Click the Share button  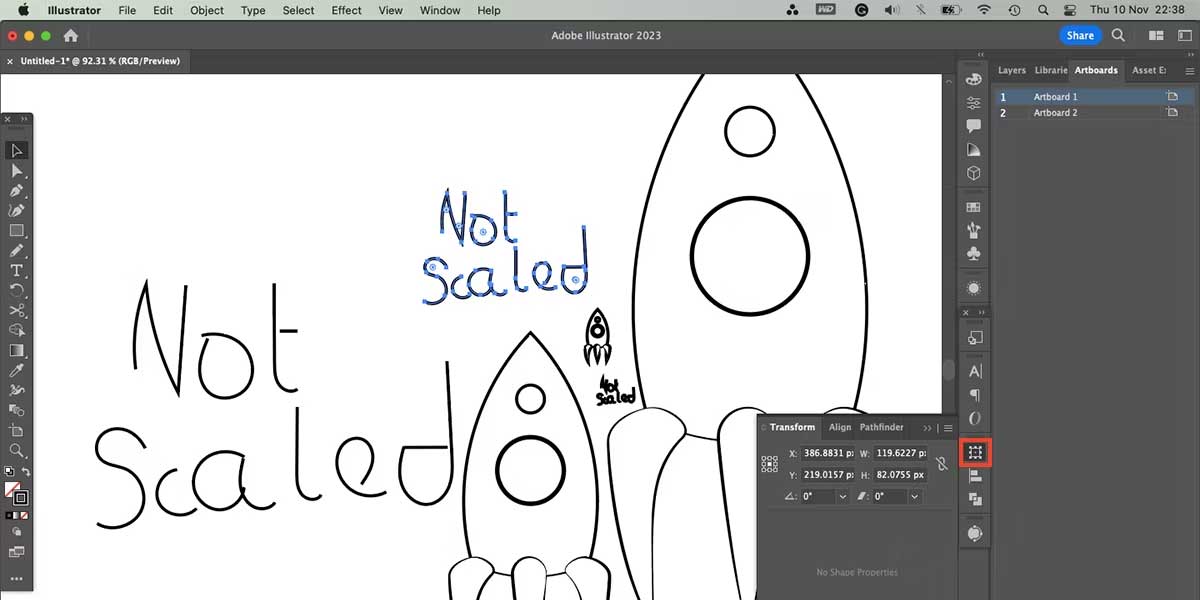1079,35
